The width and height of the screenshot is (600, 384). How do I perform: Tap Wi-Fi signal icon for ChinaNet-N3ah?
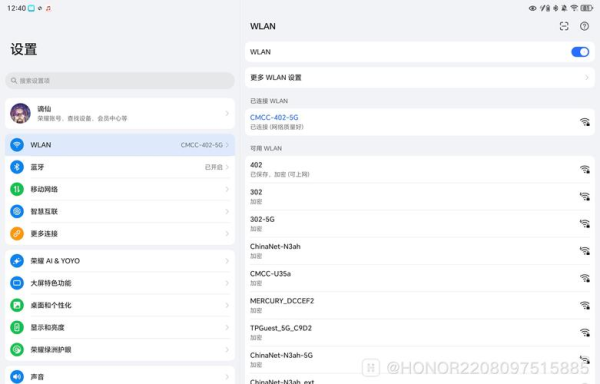click(x=584, y=251)
